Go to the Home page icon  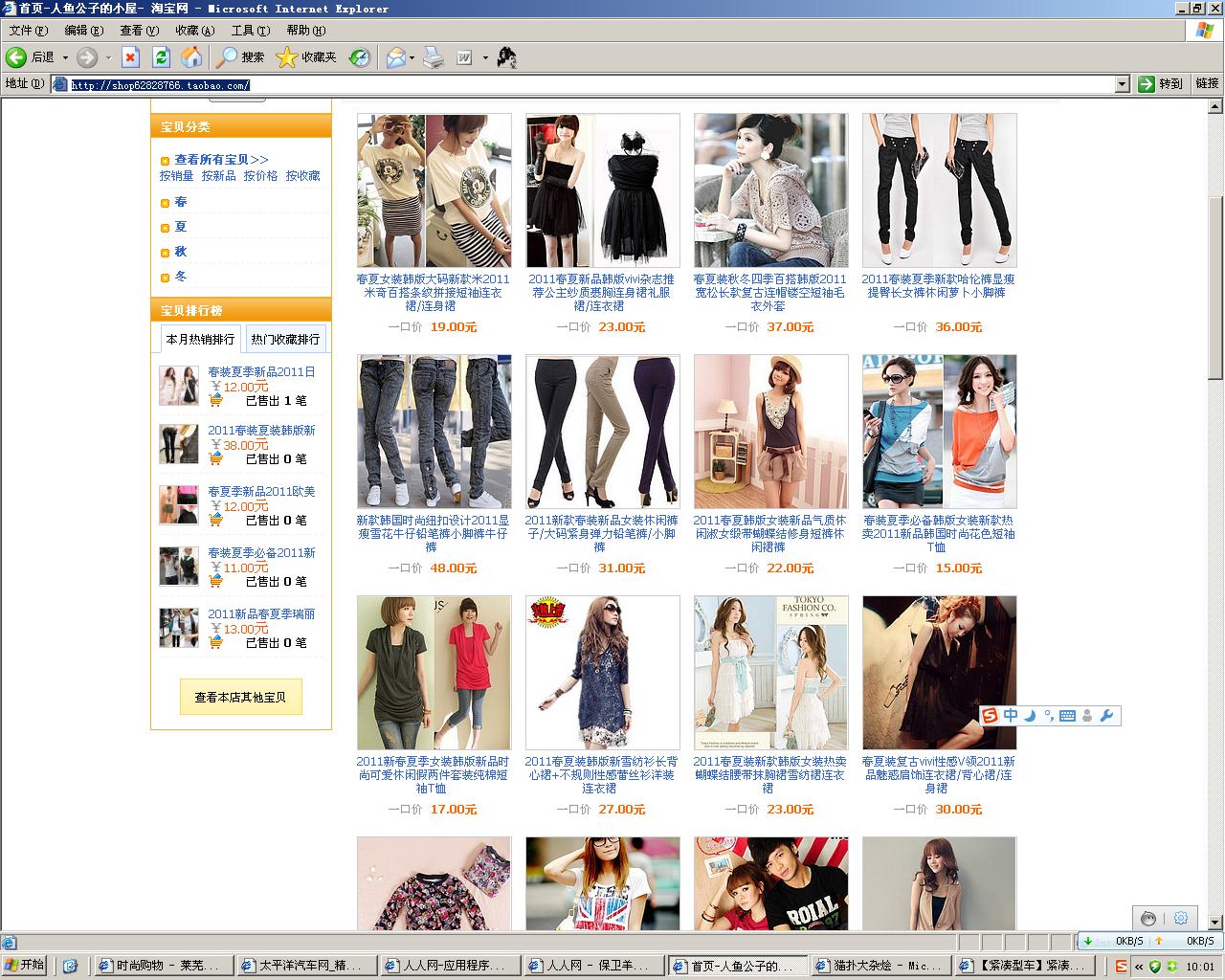tap(192, 57)
